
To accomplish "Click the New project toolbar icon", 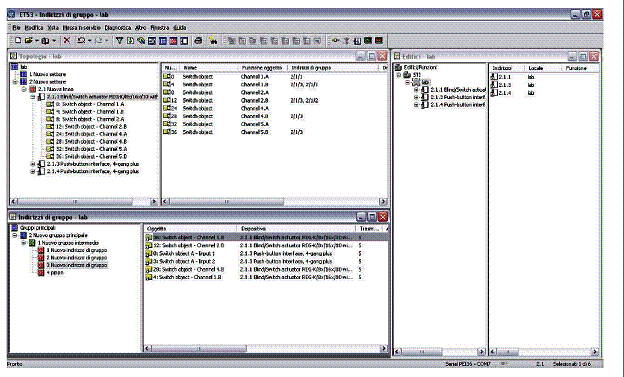I will 18,41.
